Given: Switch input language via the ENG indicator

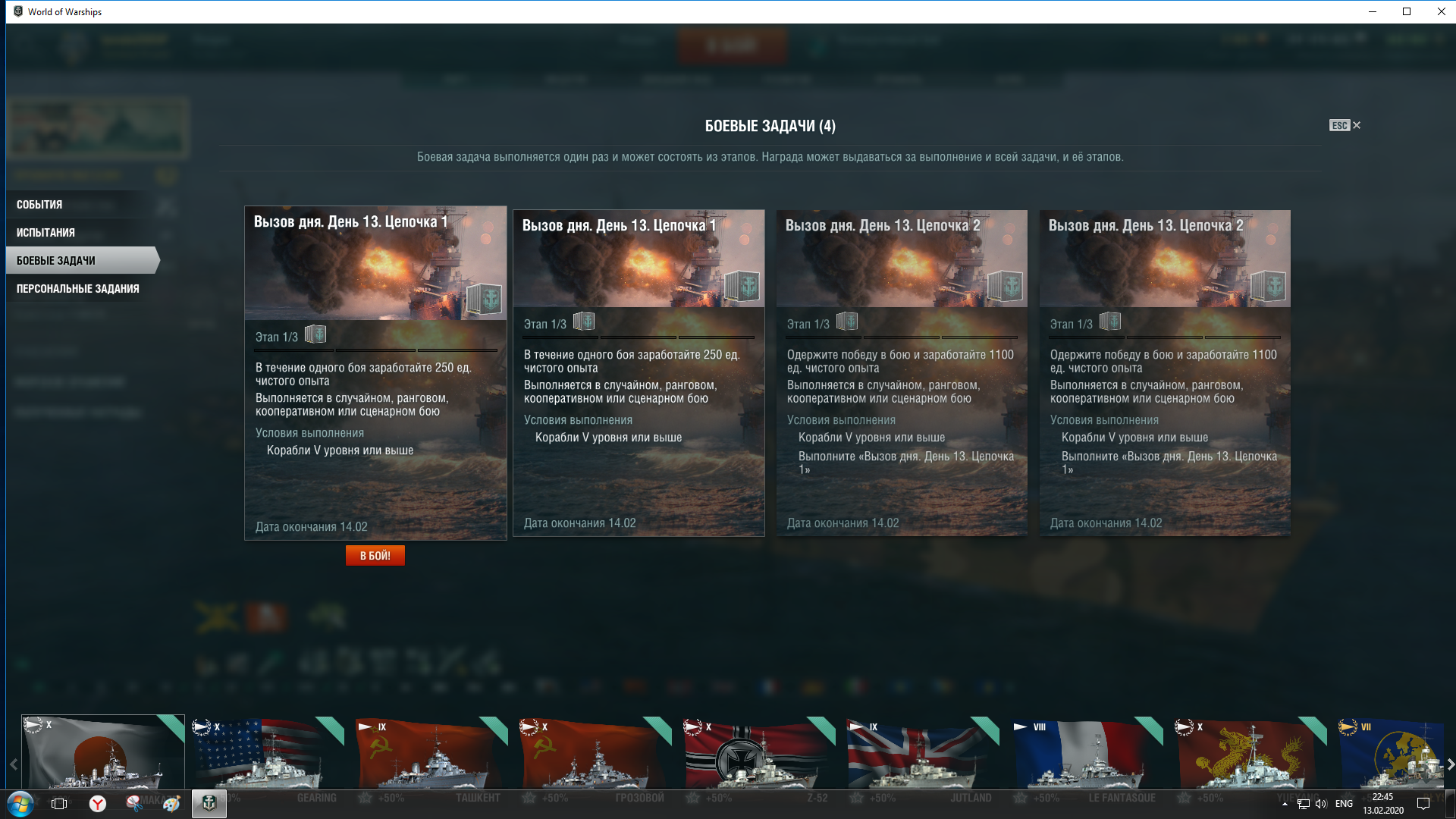Looking at the screenshot, I should point(1344,804).
